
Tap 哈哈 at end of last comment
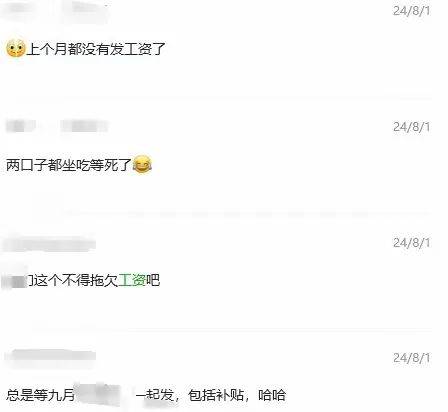click(272, 395)
